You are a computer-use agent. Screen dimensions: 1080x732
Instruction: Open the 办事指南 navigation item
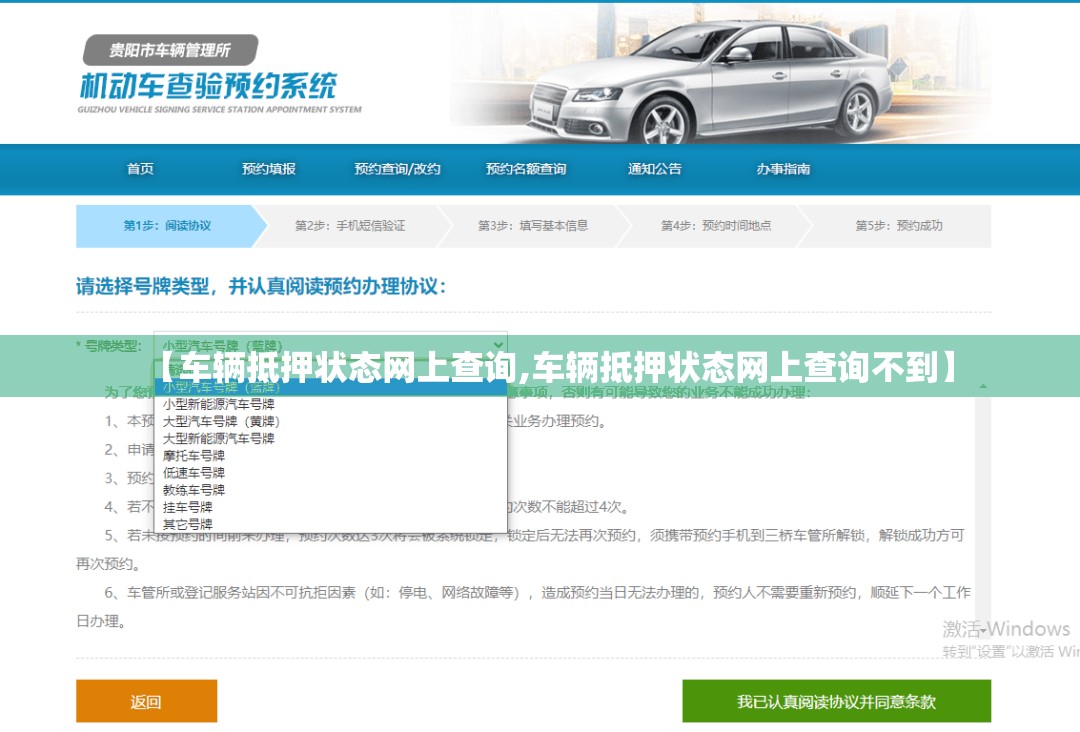[x=783, y=169]
